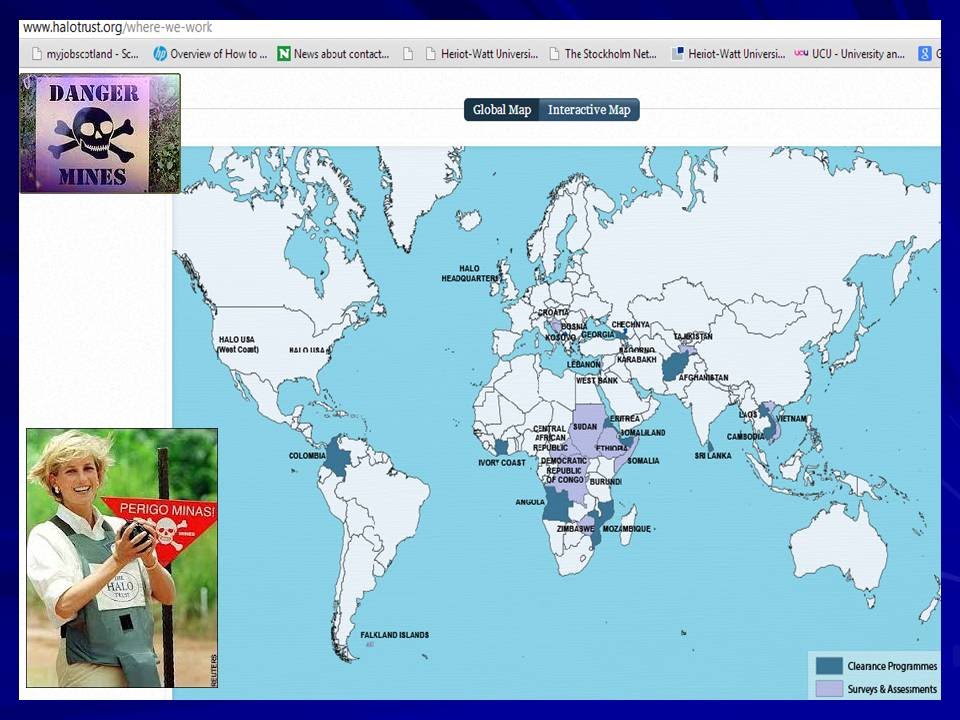Click the IVORY COAST map label
960x720 pixels.
pyautogui.click(x=501, y=462)
